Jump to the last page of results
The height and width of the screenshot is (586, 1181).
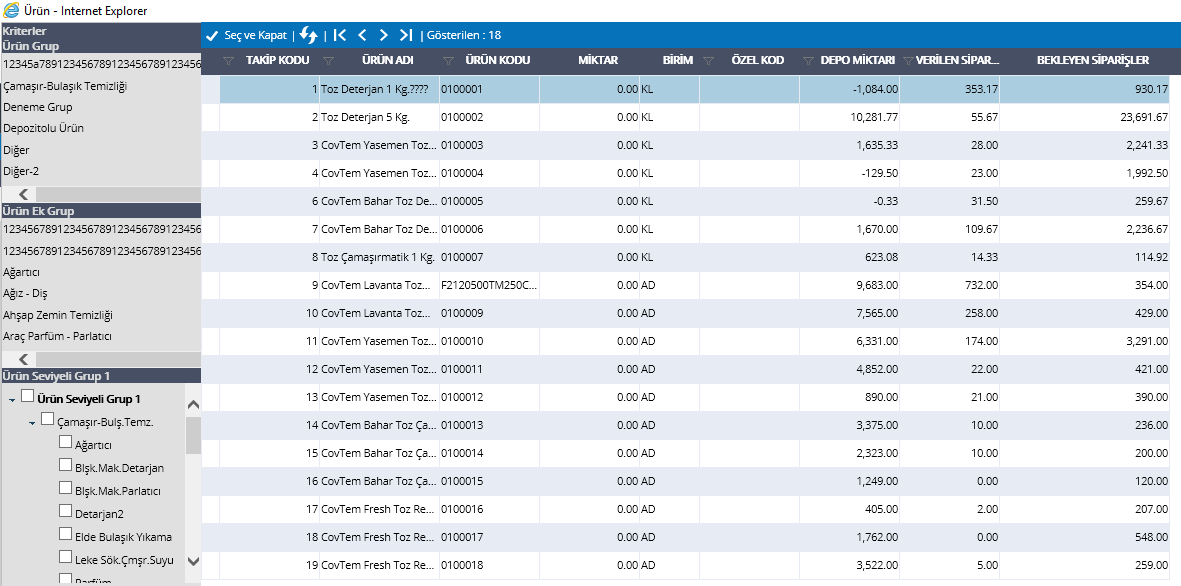click(407, 35)
